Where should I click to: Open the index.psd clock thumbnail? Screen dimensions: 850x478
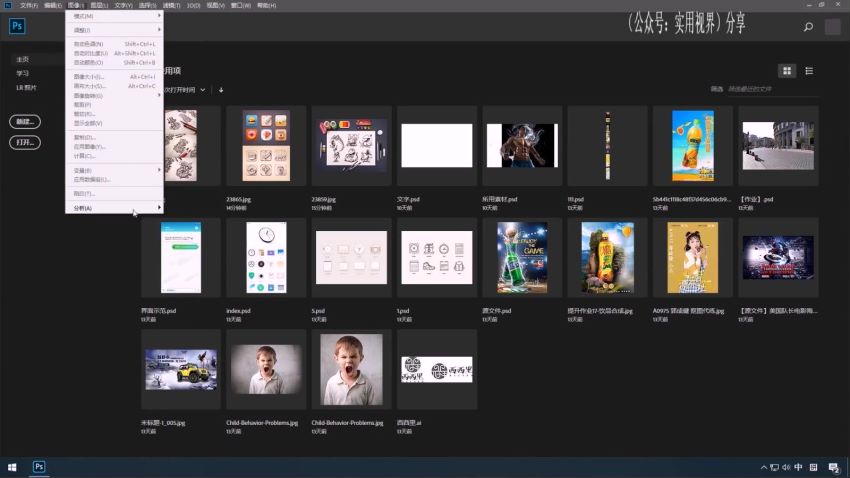[266, 257]
